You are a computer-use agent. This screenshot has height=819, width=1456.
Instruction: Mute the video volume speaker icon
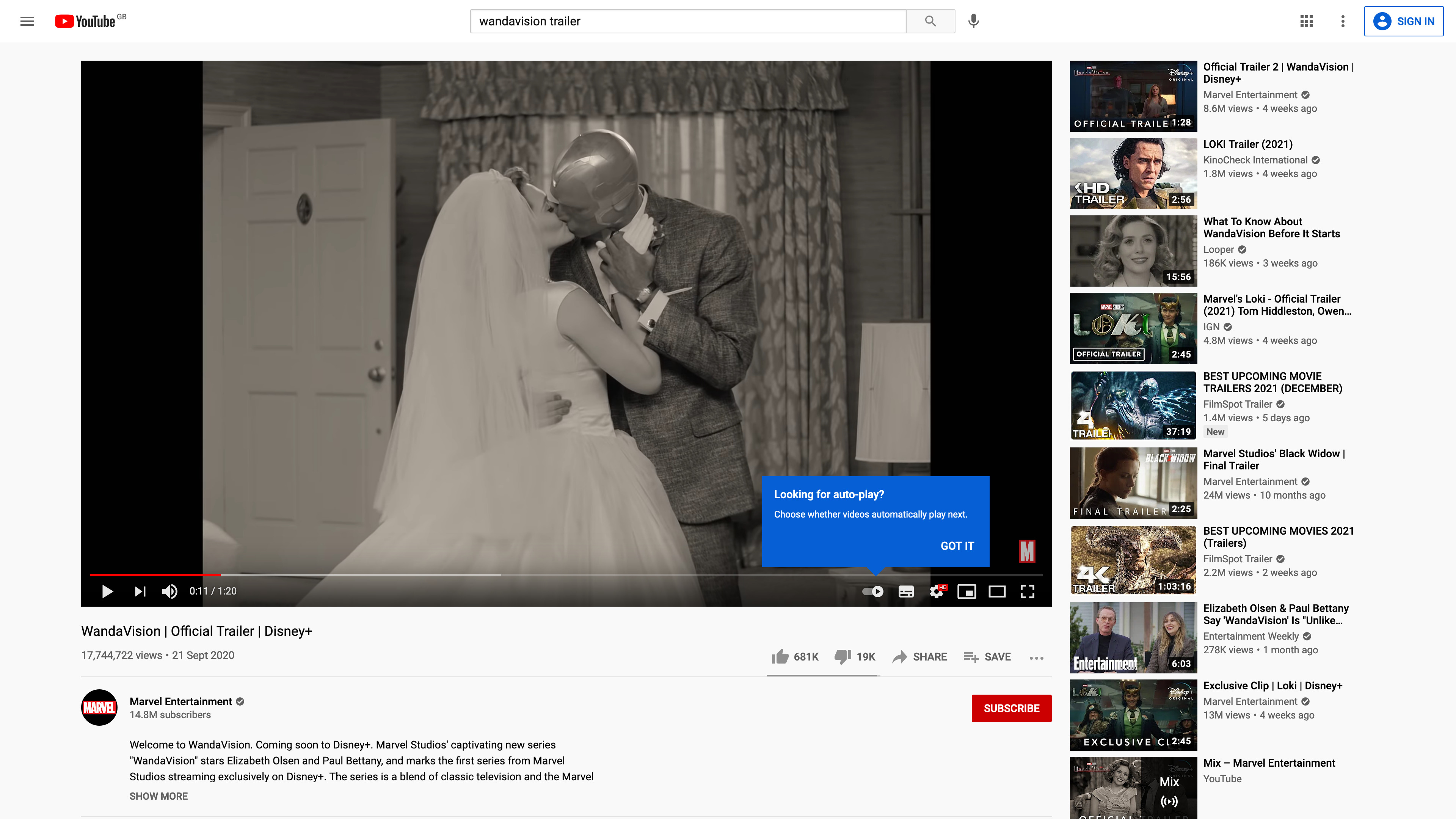(169, 591)
